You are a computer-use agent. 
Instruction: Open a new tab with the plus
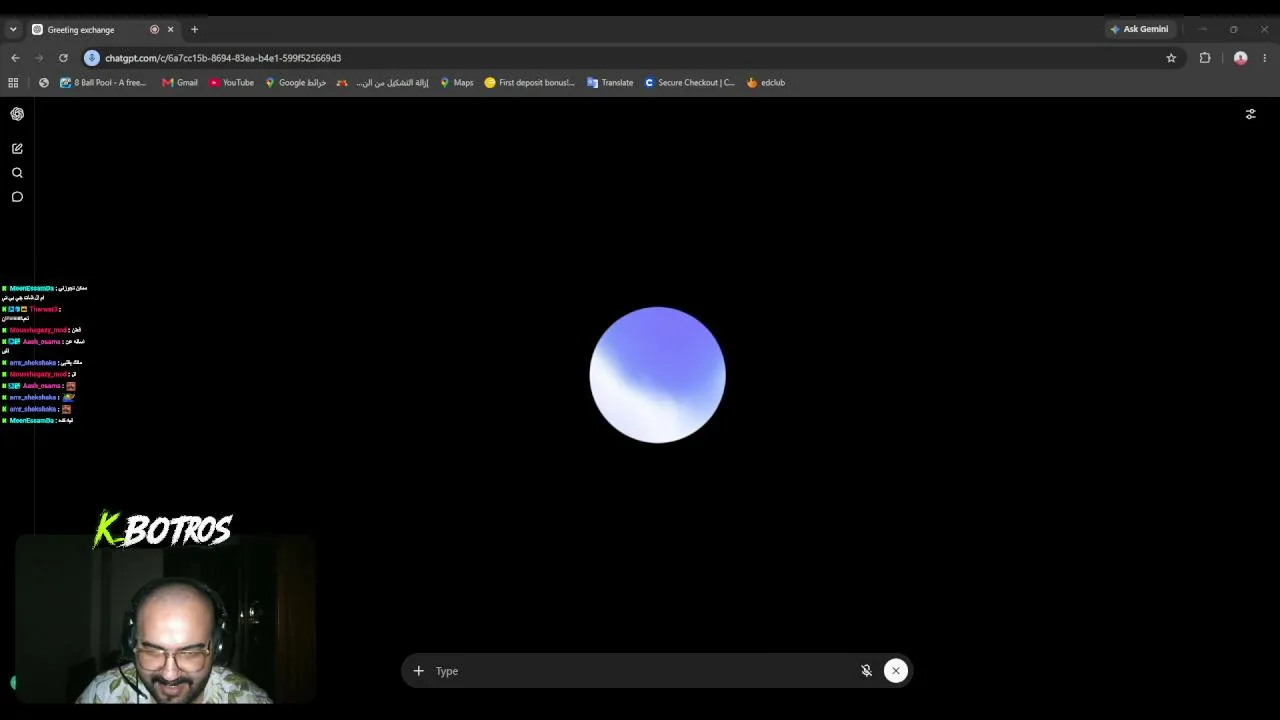coord(194,29)
